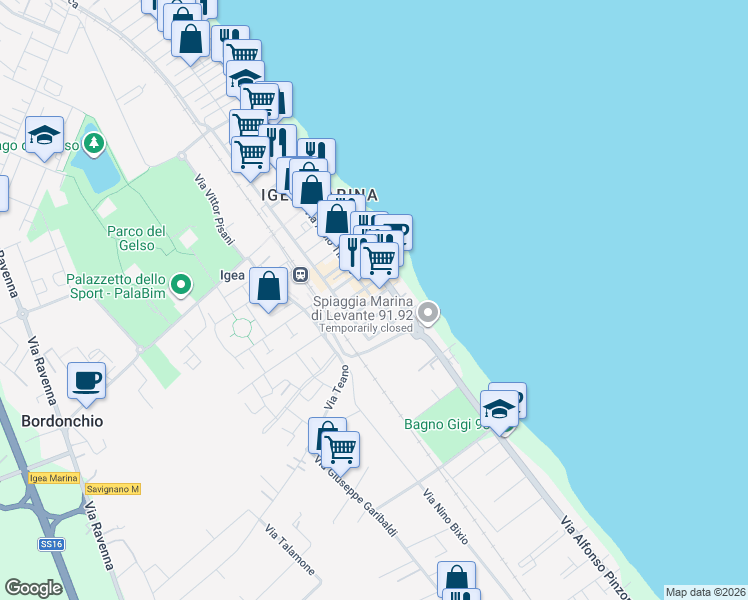Click the Via Alfonso Pinzon street label
The height and width of the screenshot is (600, 748).
click(595, 556)
